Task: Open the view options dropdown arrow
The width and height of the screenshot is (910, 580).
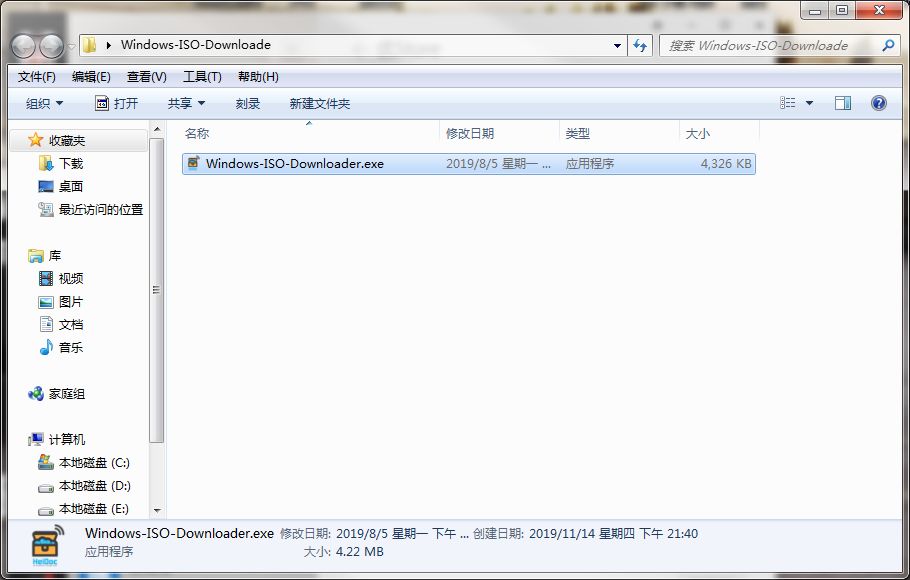Action: coord(809,103)
